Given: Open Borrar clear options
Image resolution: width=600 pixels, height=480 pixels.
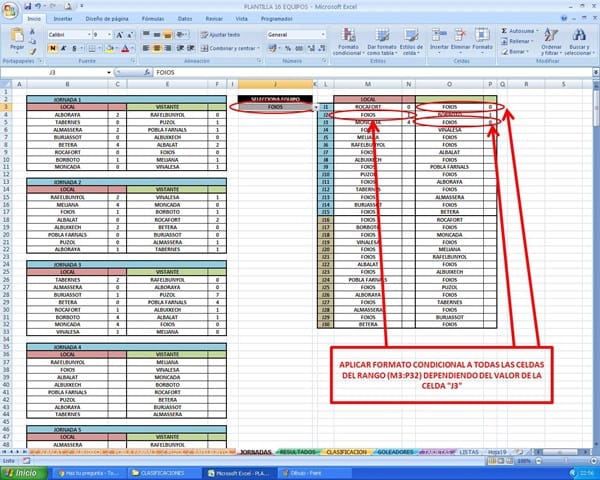Looking at the screenshot, I should point(515,52).
